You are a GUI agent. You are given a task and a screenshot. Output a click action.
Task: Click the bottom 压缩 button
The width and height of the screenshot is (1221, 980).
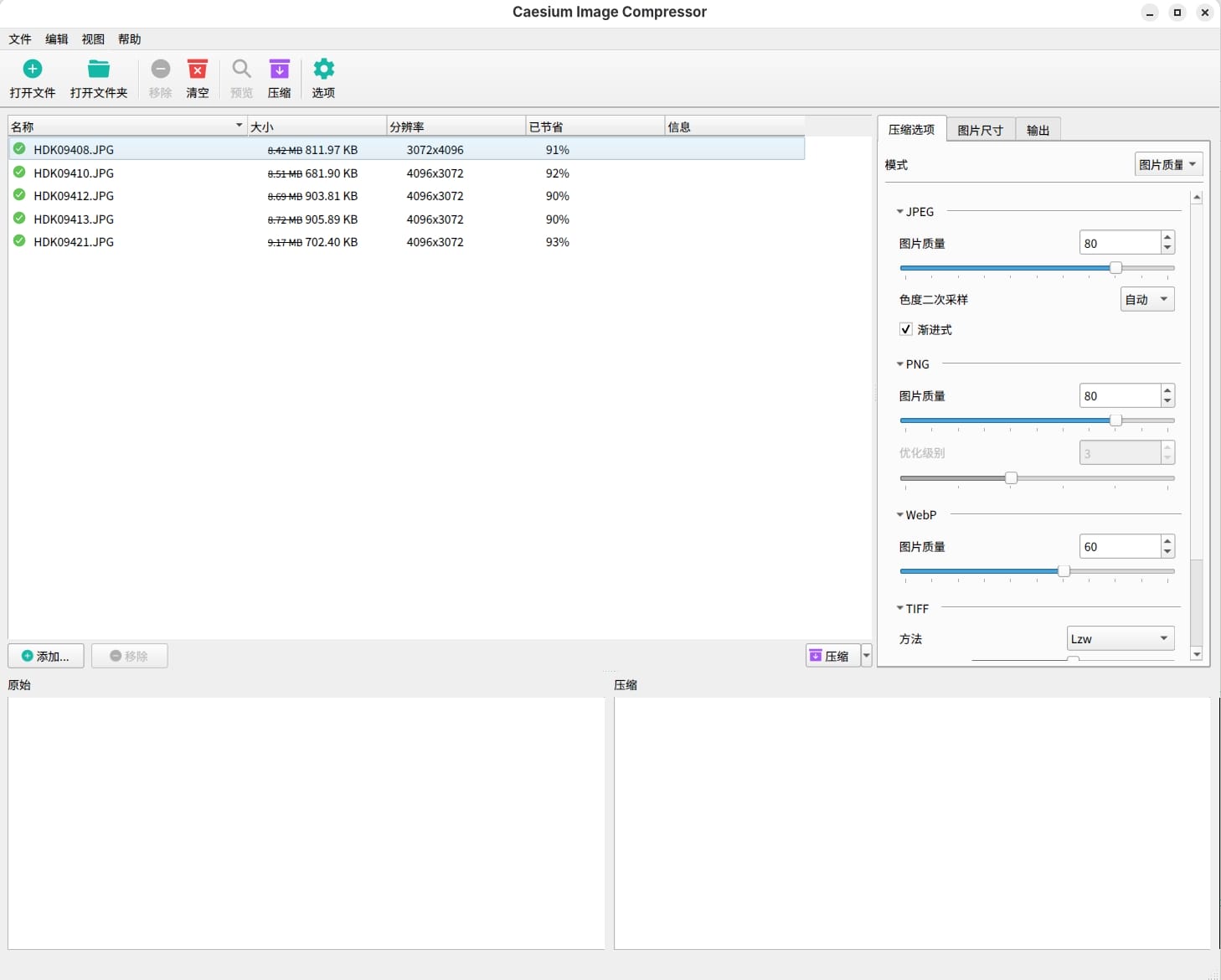[833, 656]
